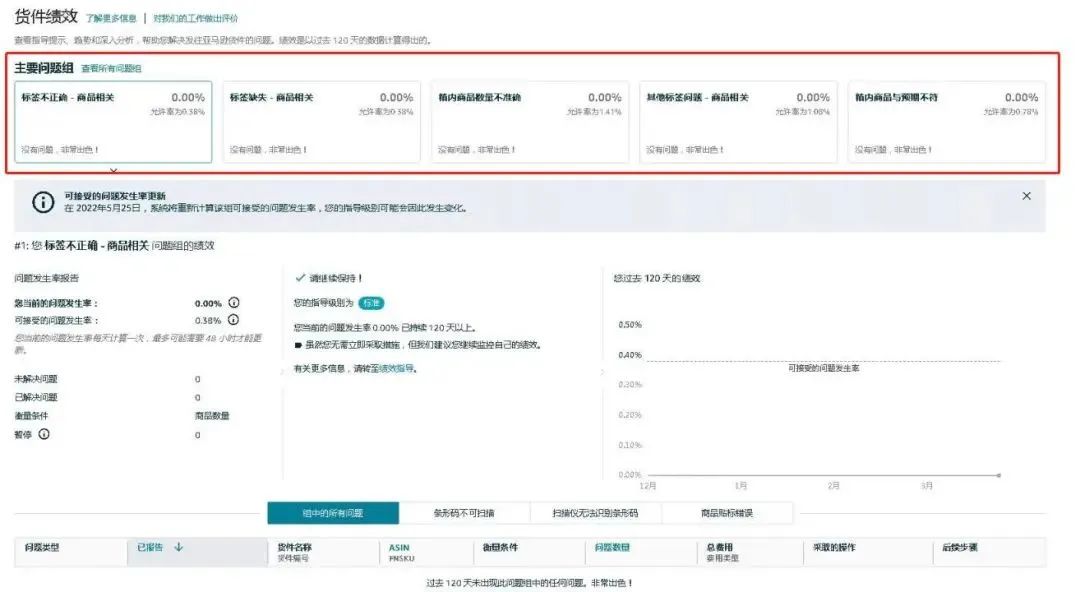Image resolution: width=1080 pixels, height=592 pixels.
Task: Click the info icon beside 暂停
Action: 45,434
